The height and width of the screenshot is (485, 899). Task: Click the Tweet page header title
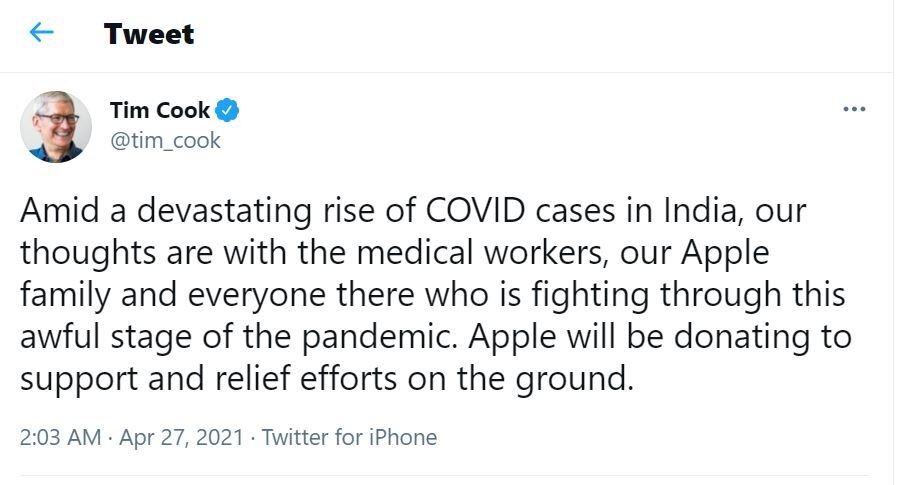point(149,34)
